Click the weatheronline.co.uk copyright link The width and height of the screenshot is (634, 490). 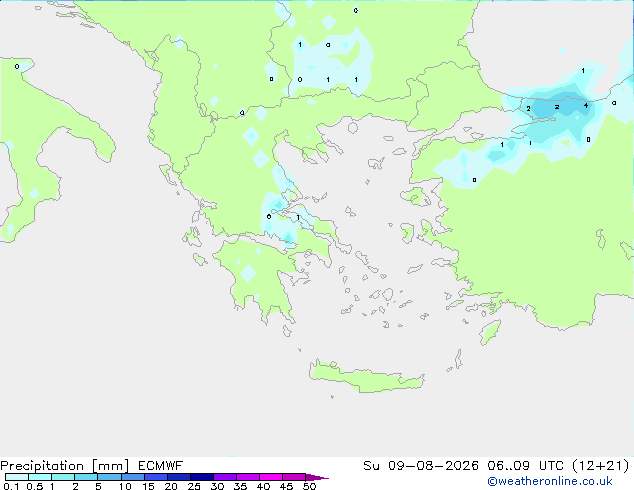coord(550,481)
